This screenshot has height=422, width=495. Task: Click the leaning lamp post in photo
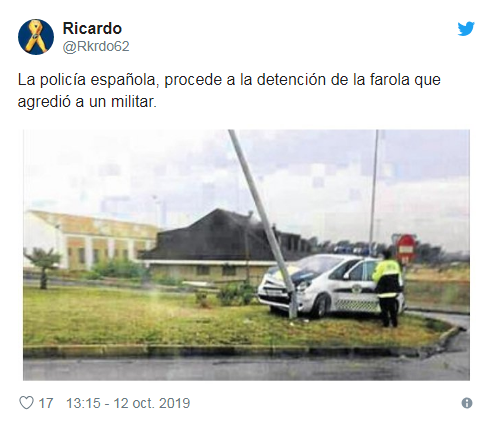coord(263,223)
